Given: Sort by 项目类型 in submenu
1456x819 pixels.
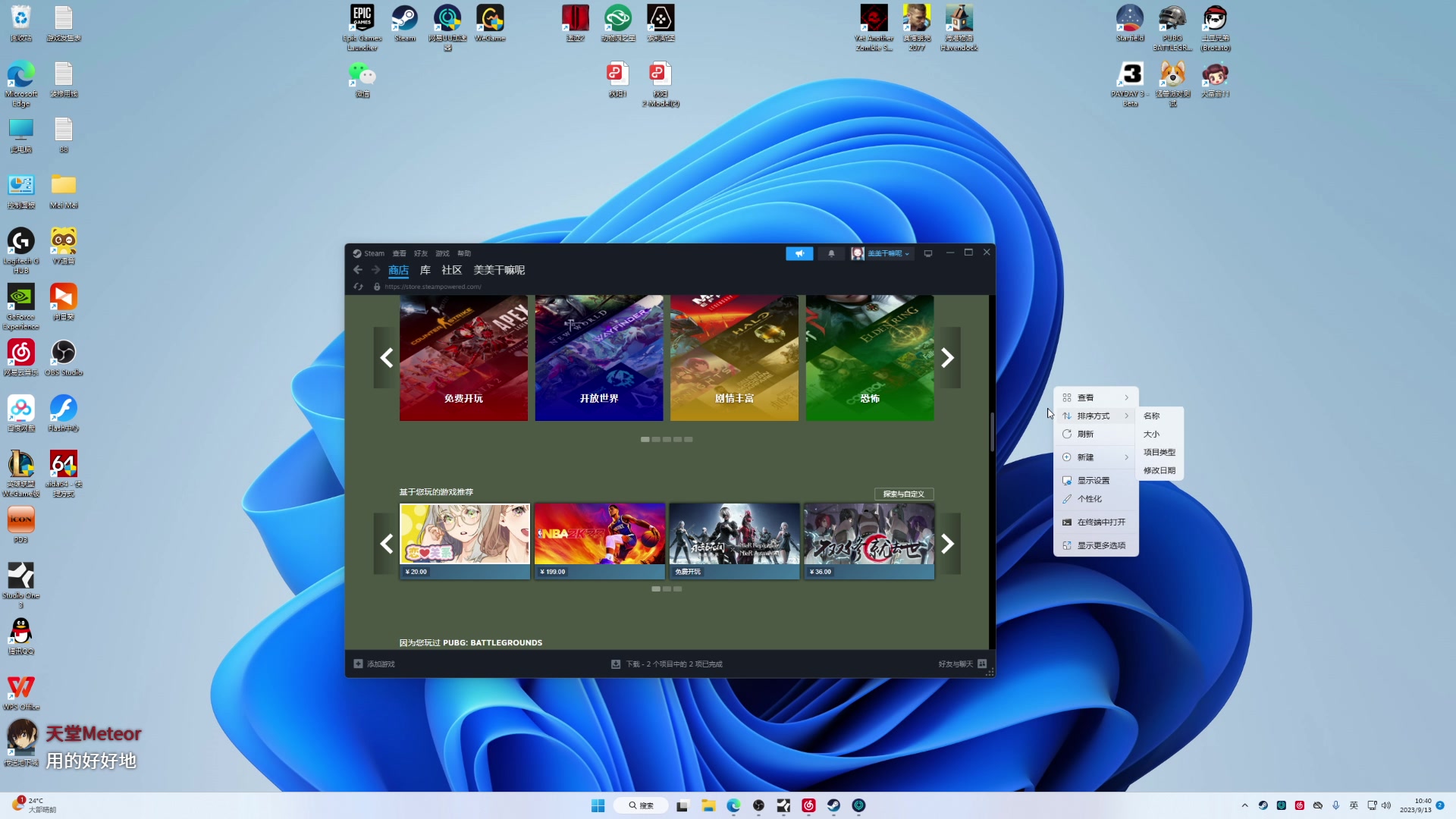Looking at the screenshot, I should click(1159, 452).
